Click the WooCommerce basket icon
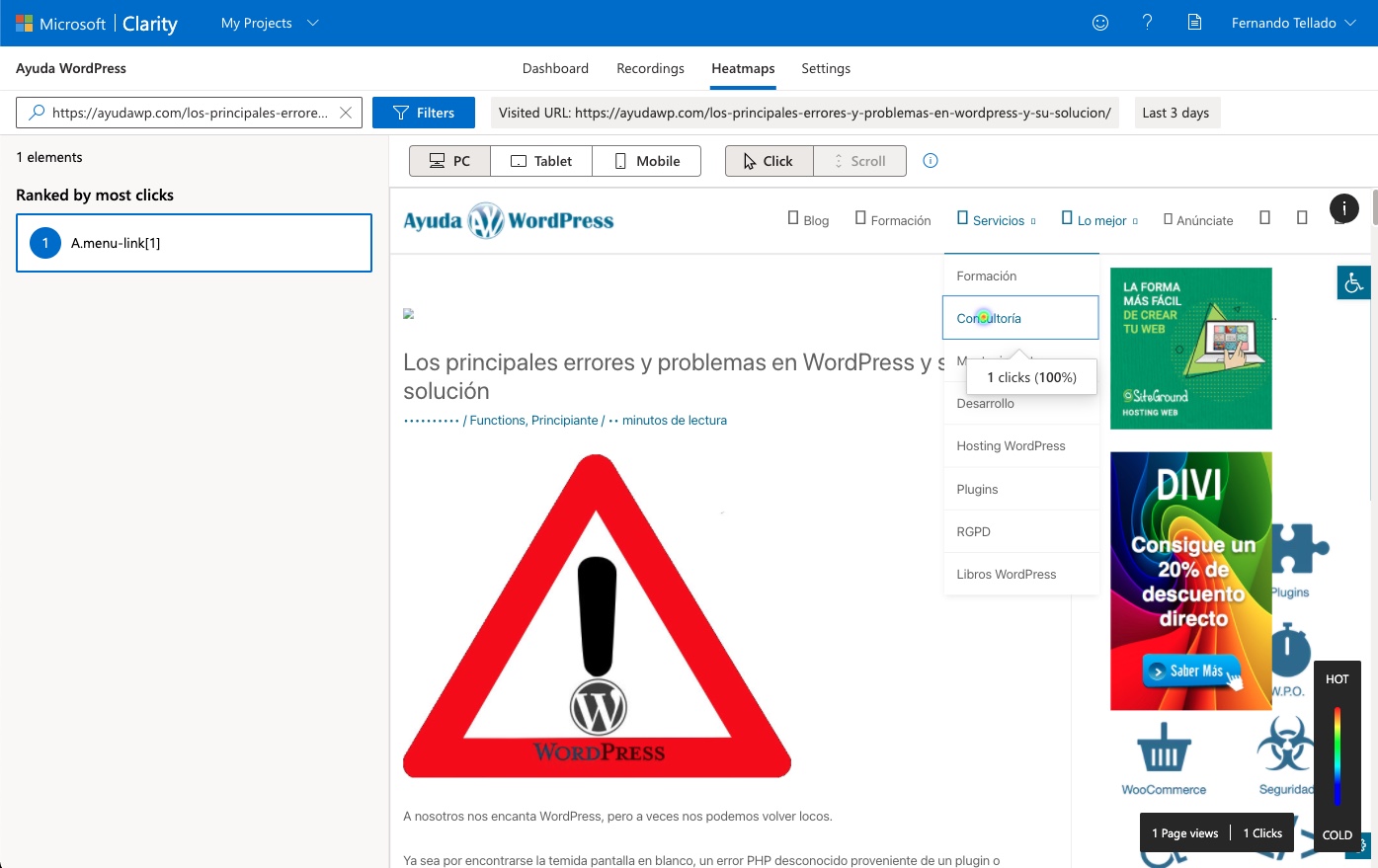 [x=1164, y=748]
